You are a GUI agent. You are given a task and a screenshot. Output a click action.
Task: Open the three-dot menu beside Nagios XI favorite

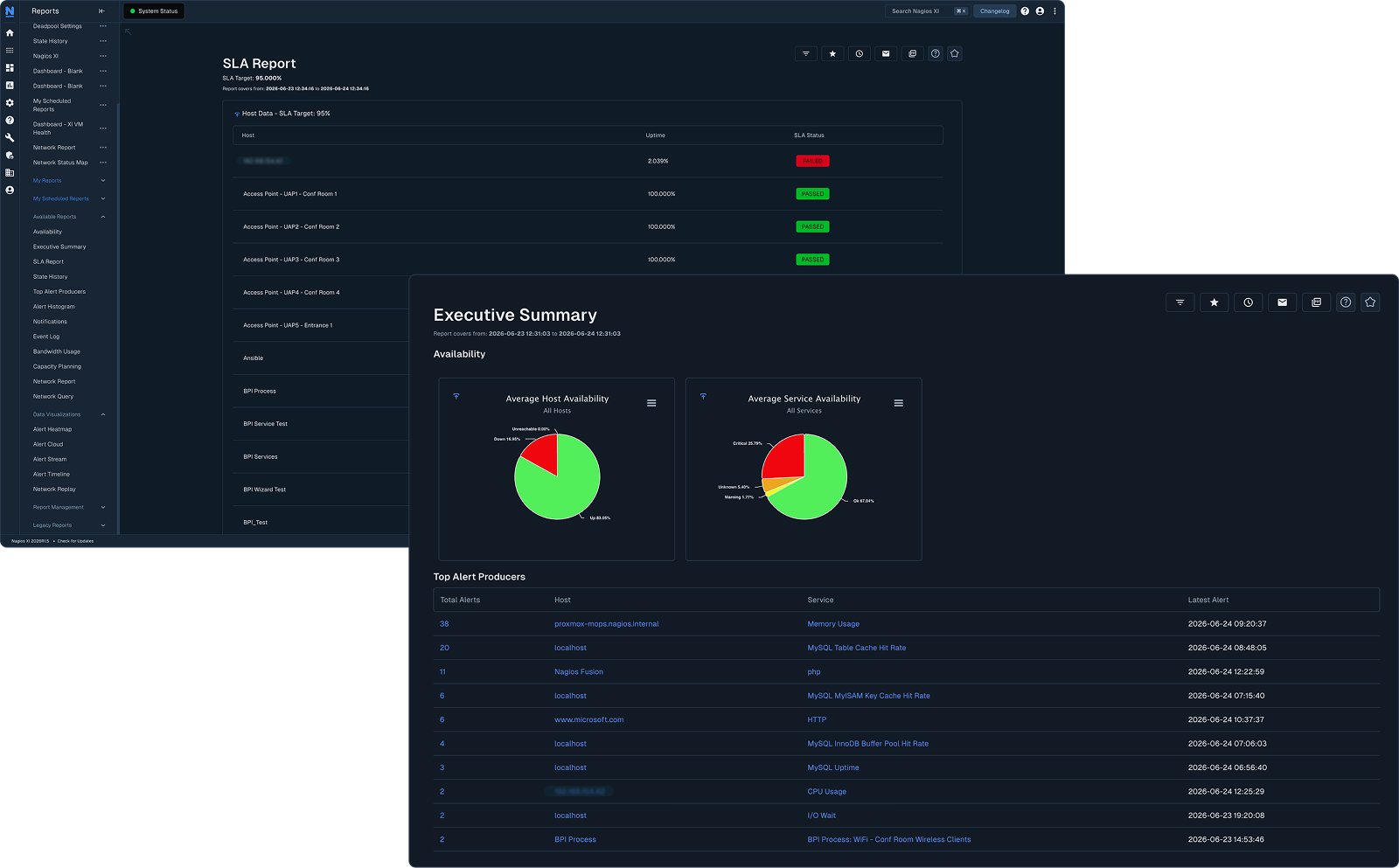[103, 56]
